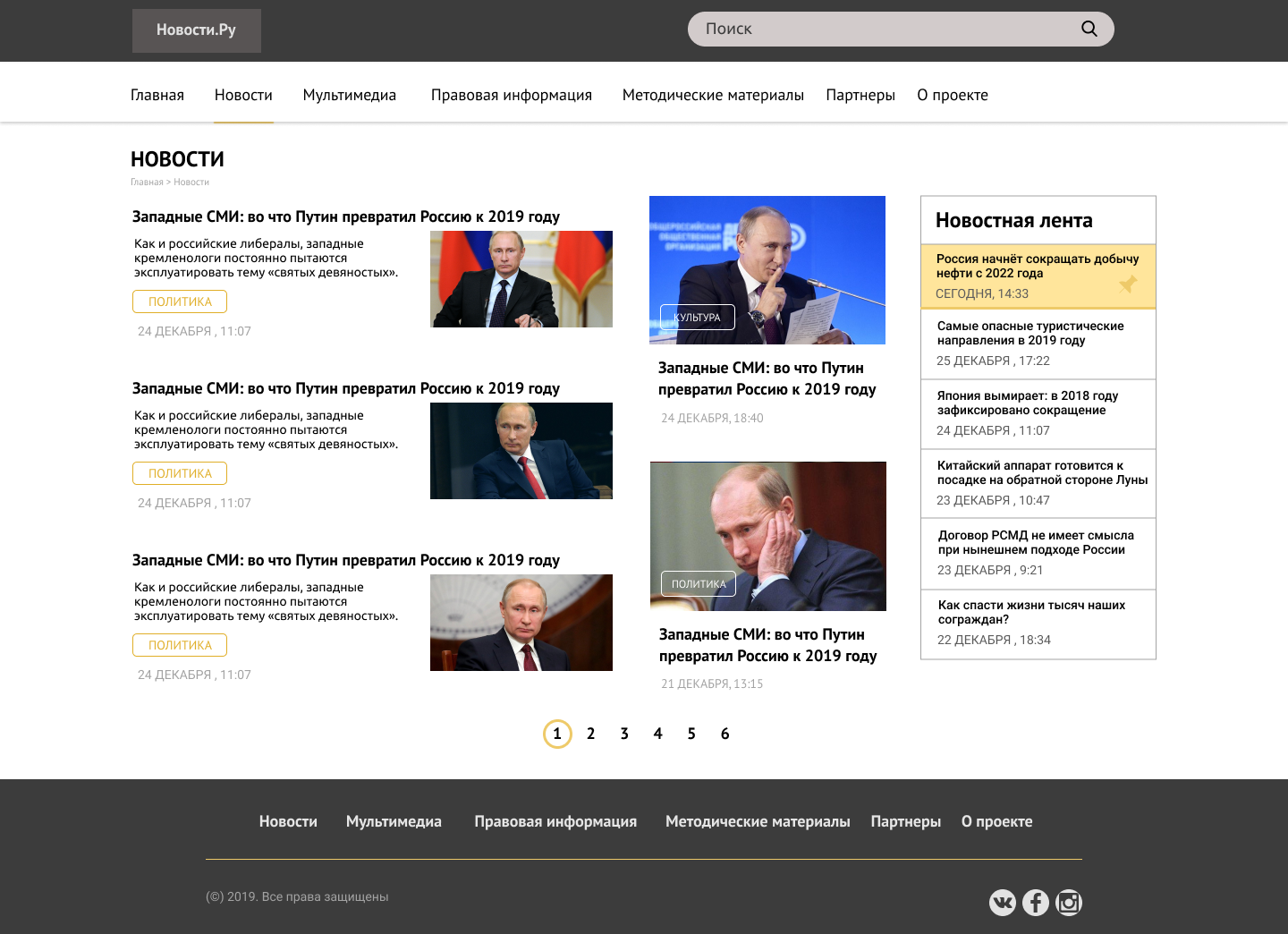1288x934 pixels.
Task: Go to page 2
Action: point(590,734)
